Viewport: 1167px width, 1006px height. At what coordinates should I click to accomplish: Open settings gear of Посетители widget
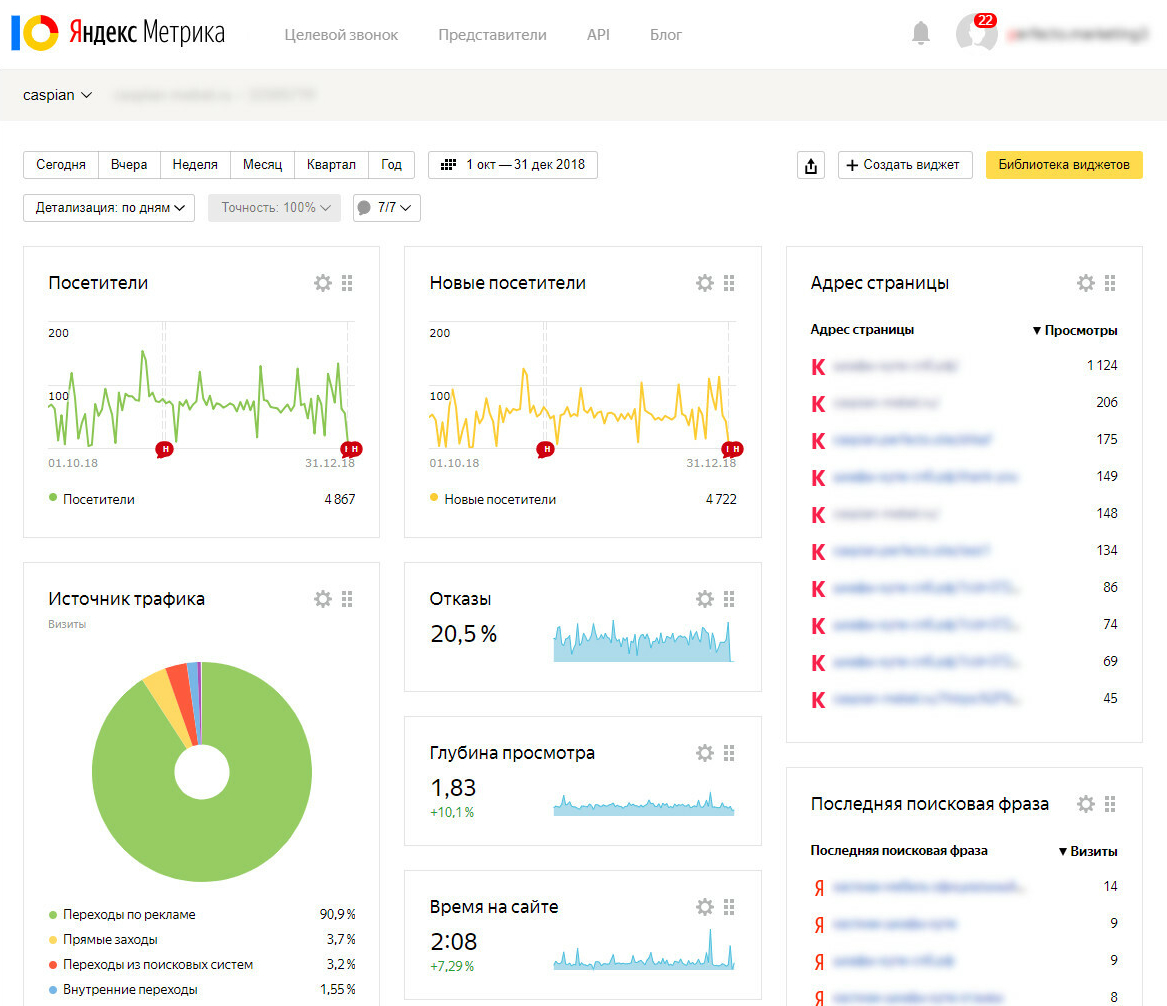pos(322,283)
